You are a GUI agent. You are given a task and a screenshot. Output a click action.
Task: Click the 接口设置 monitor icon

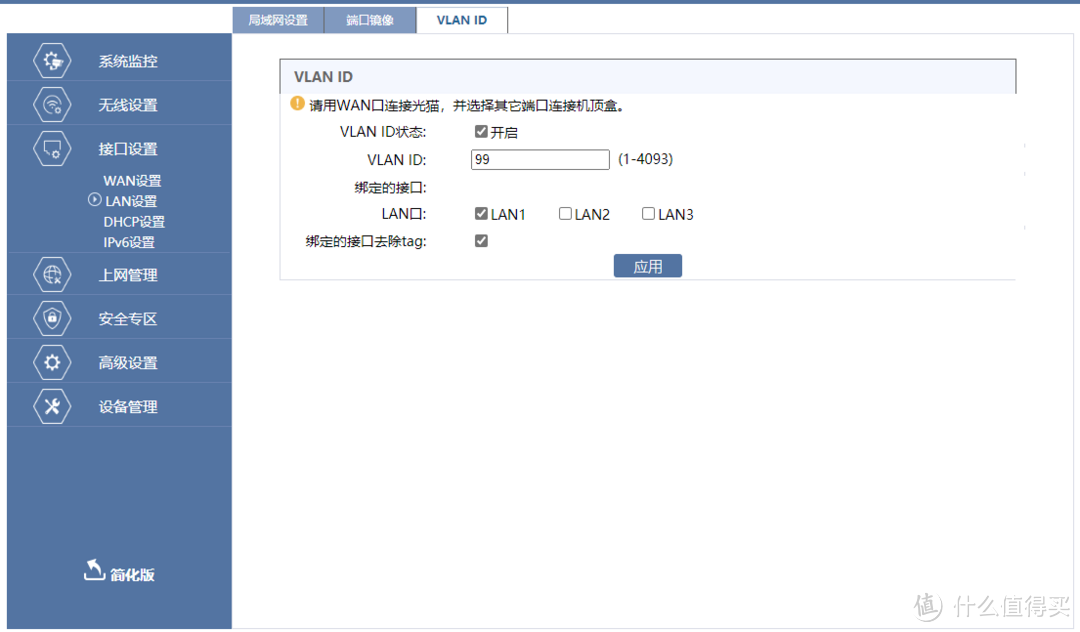tap(52, 149)
